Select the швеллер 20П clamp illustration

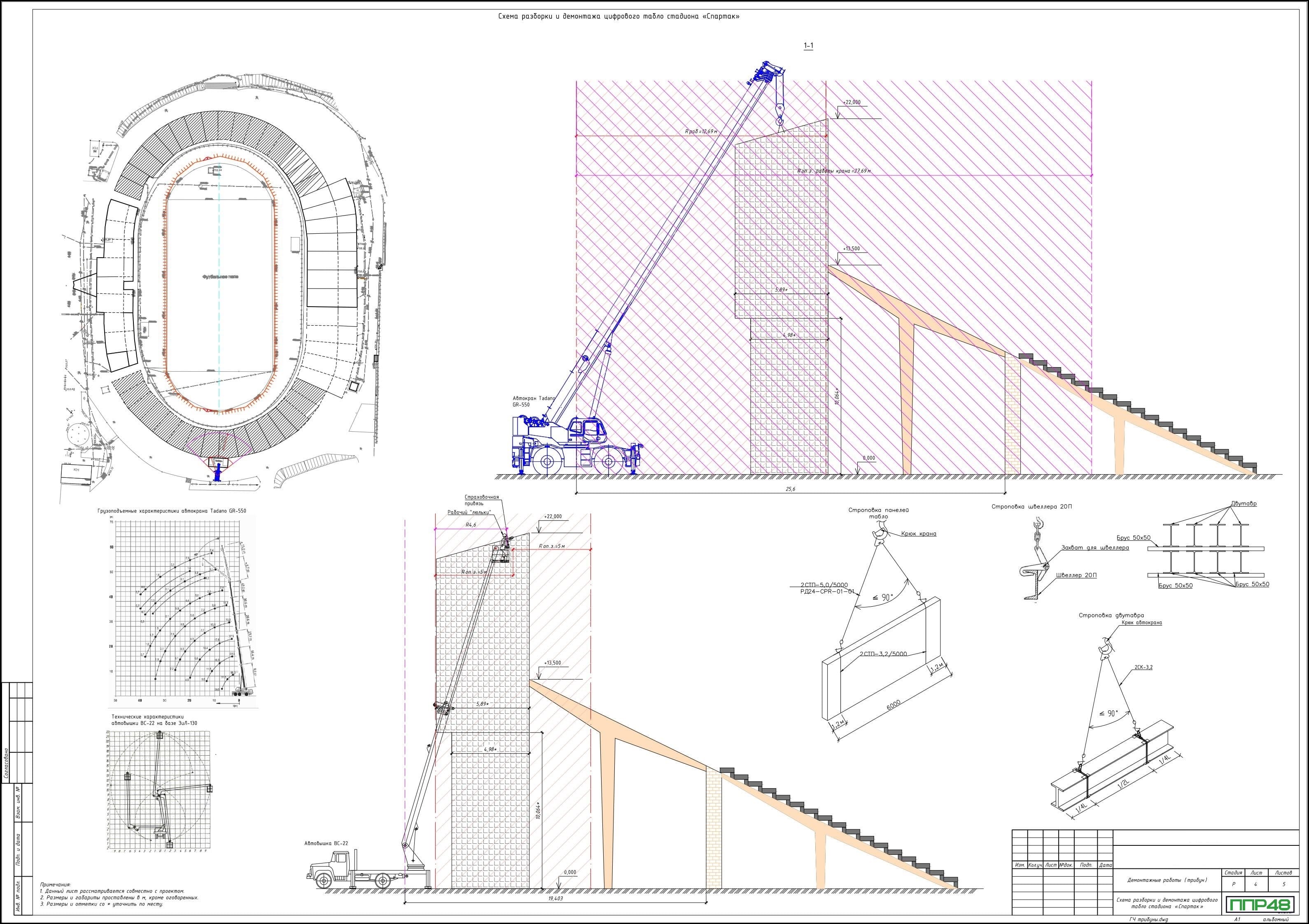click(x=1036, y=569)
